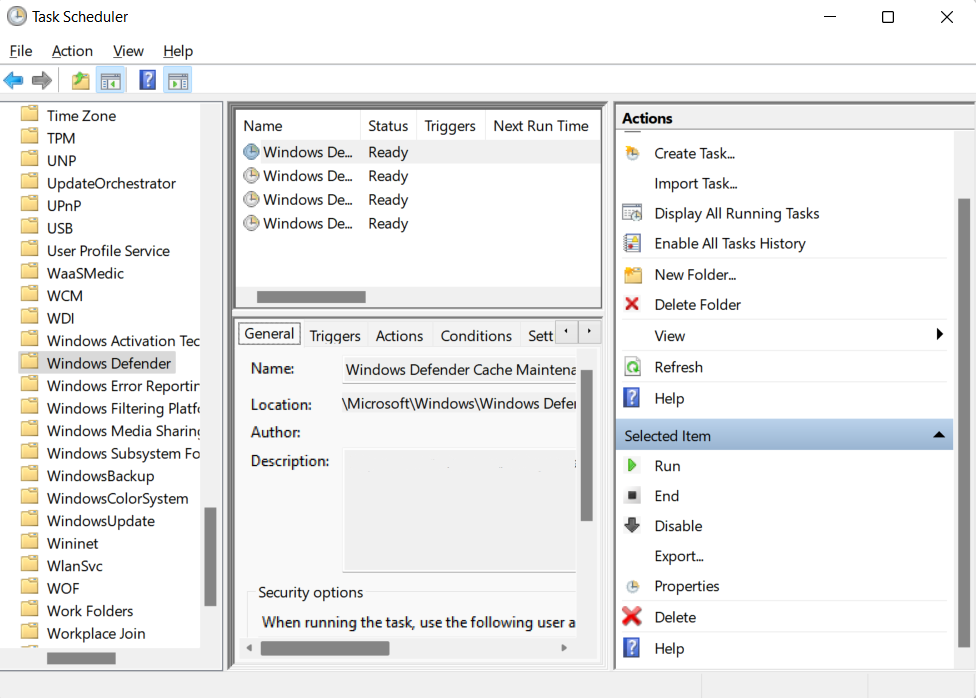Click the clock icon of the first Windows De... task

coord(251,152)
